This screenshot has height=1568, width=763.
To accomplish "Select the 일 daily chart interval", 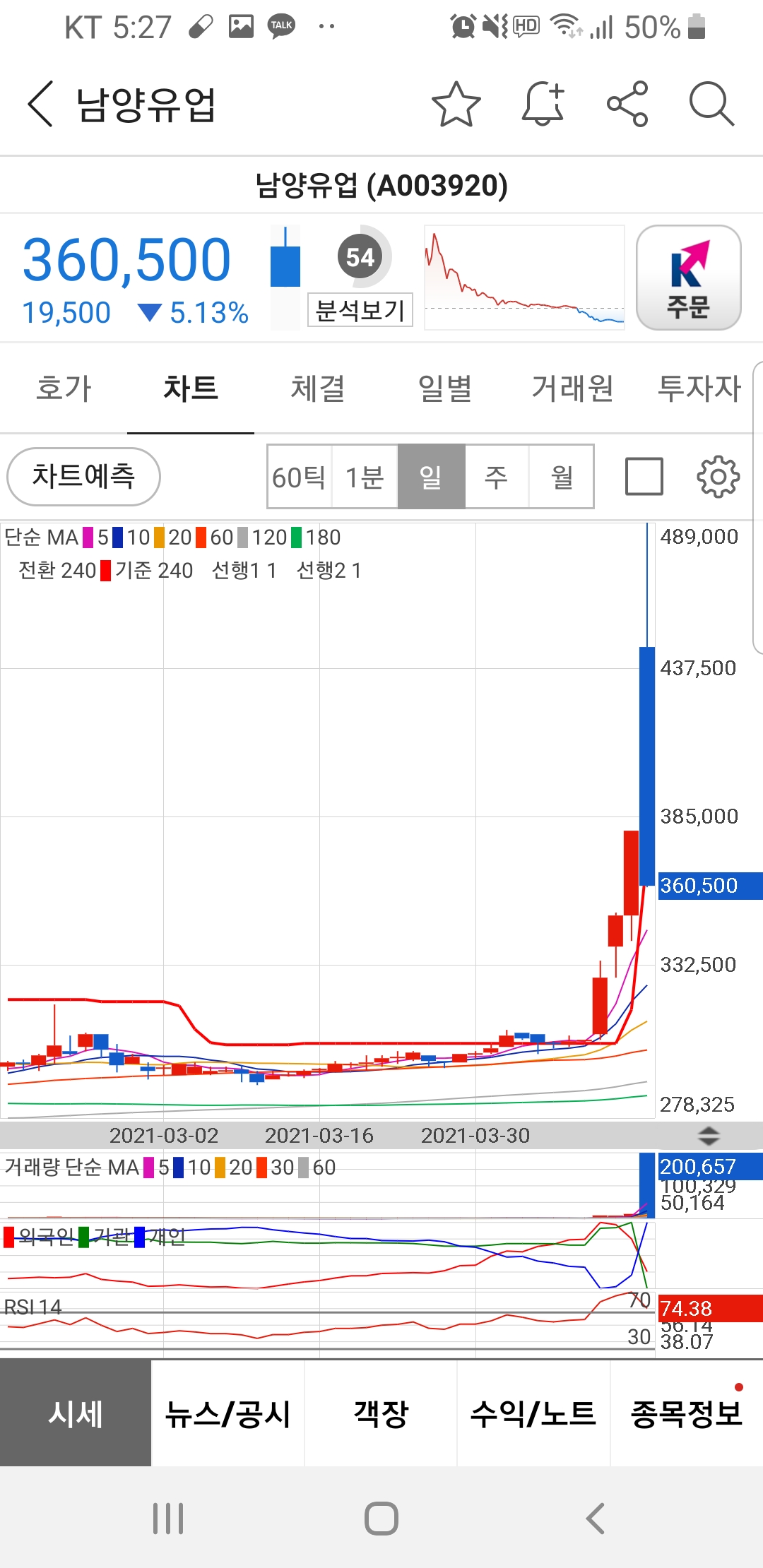I will coord(431,477).
